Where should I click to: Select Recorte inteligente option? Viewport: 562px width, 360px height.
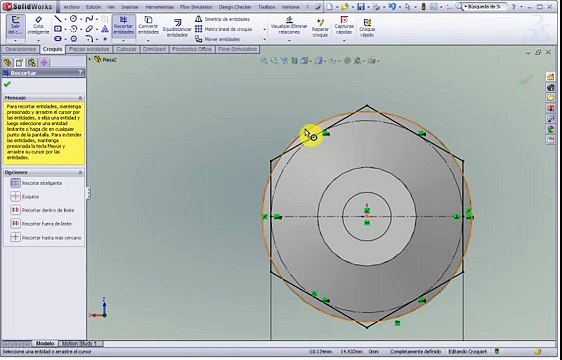click(x=36, y=183)
